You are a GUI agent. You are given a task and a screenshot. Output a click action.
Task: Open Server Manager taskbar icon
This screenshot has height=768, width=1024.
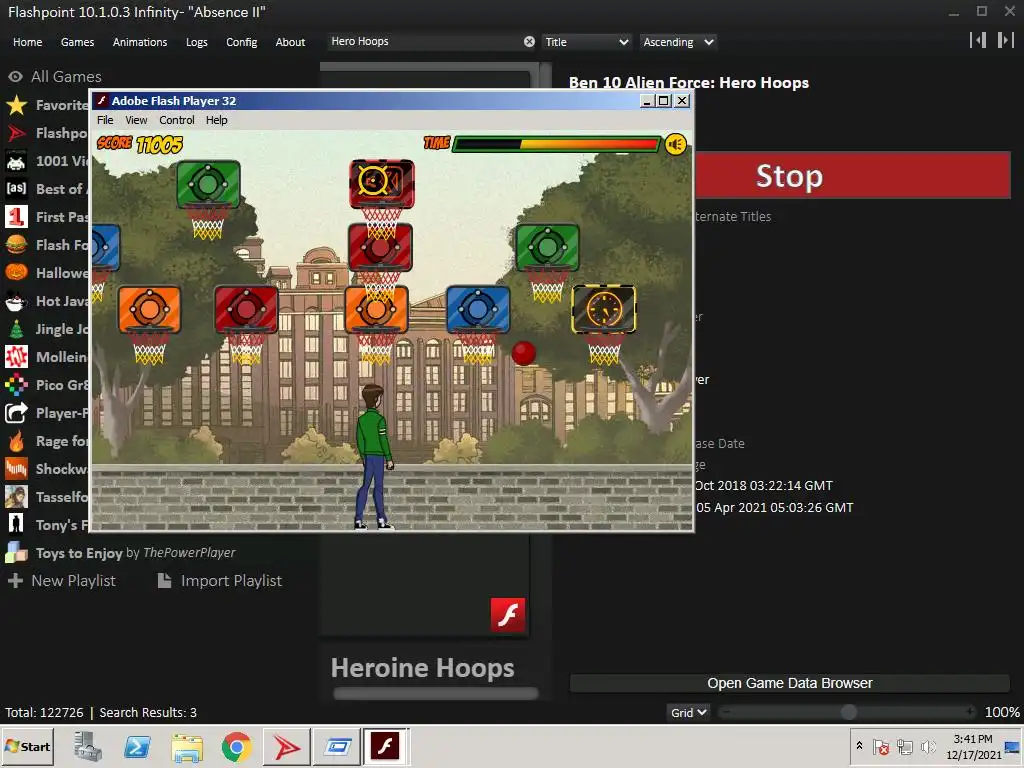pyautogui.click(x=88, y=746)
